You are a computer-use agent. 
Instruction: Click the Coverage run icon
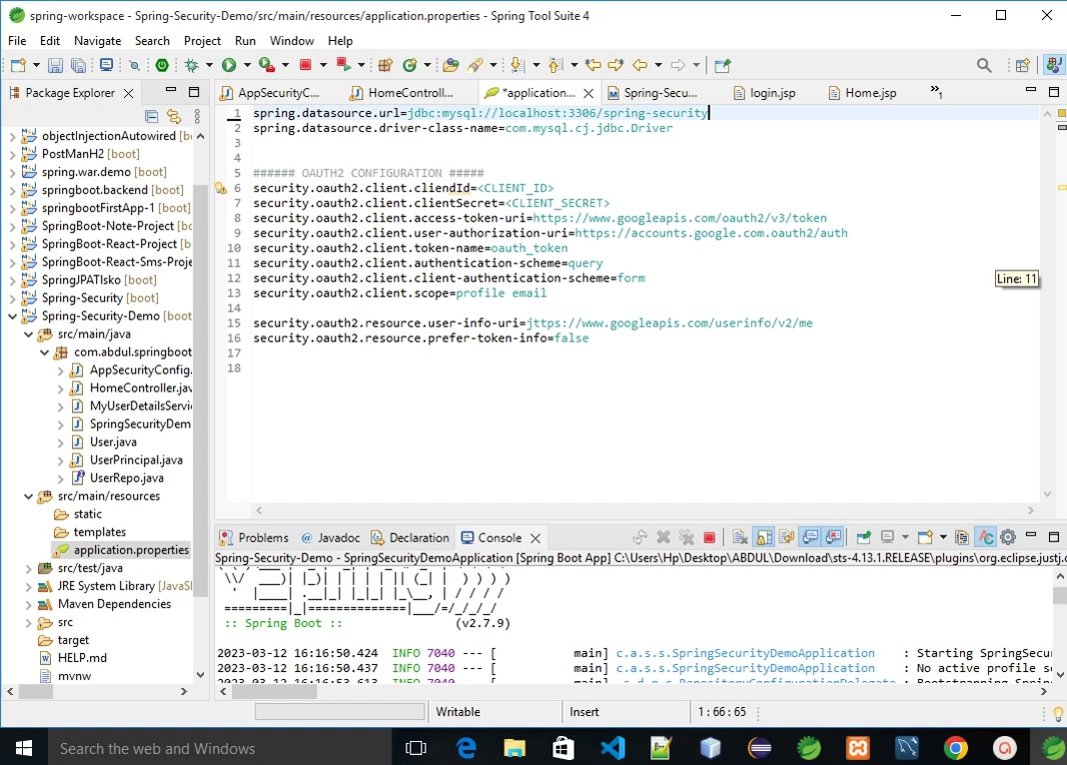click(267, 65)
